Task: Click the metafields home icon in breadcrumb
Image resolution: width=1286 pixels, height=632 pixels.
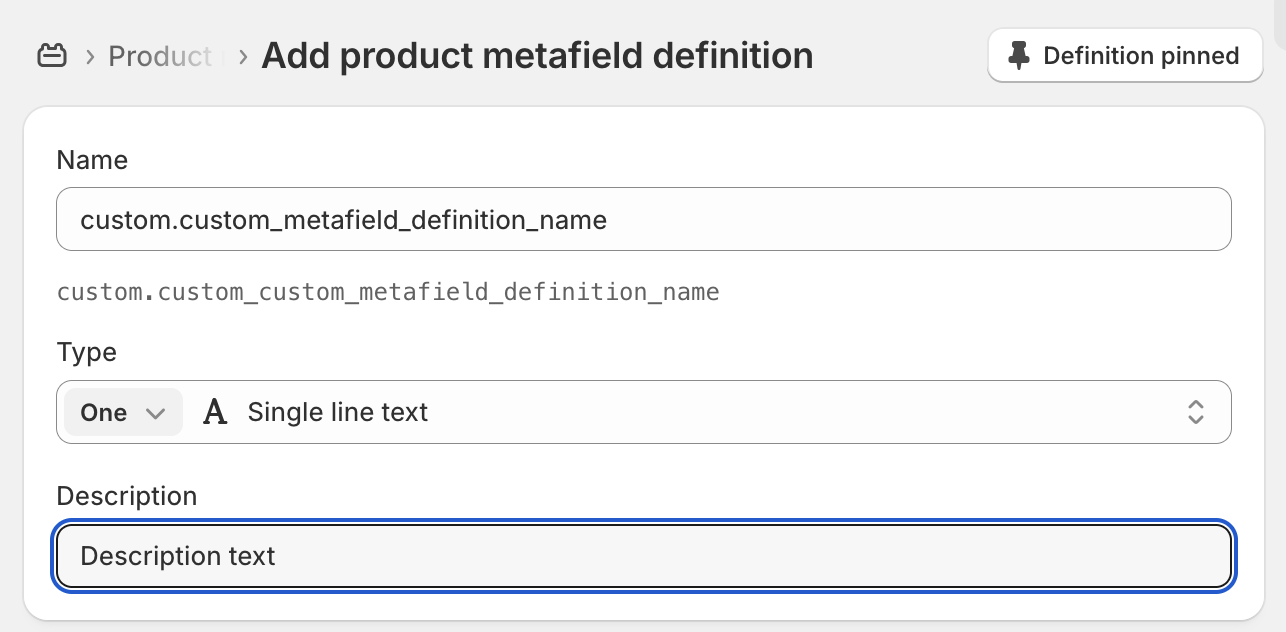Action: tap(51, 57)
